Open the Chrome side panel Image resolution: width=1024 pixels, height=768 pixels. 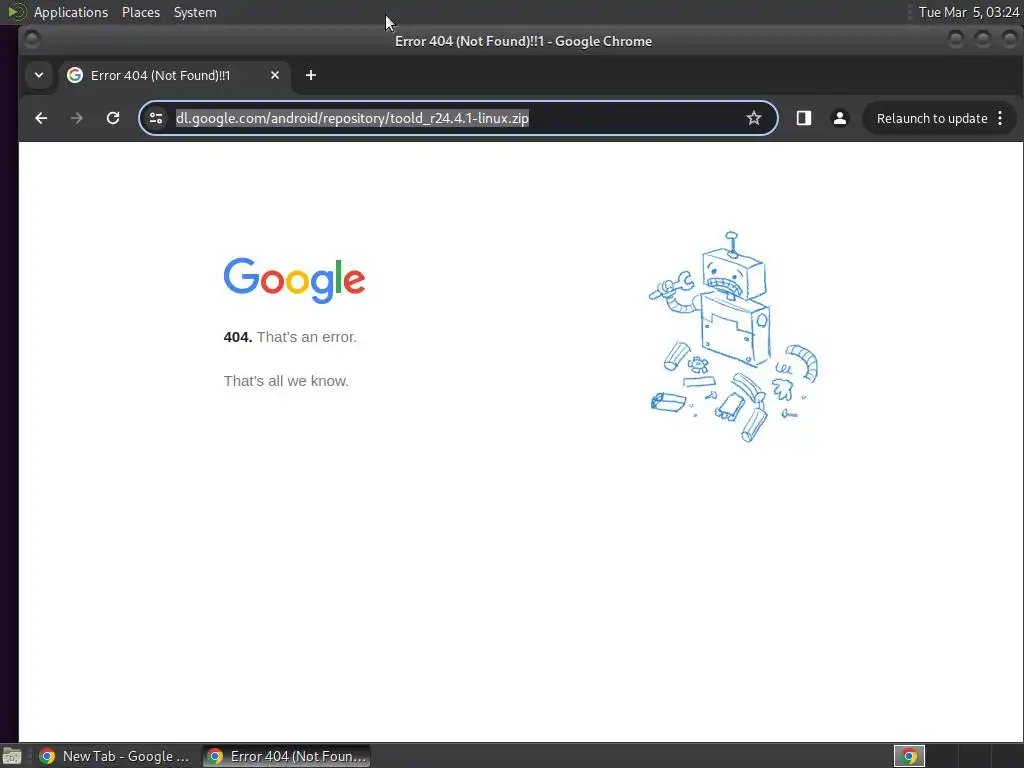point(804,118)
